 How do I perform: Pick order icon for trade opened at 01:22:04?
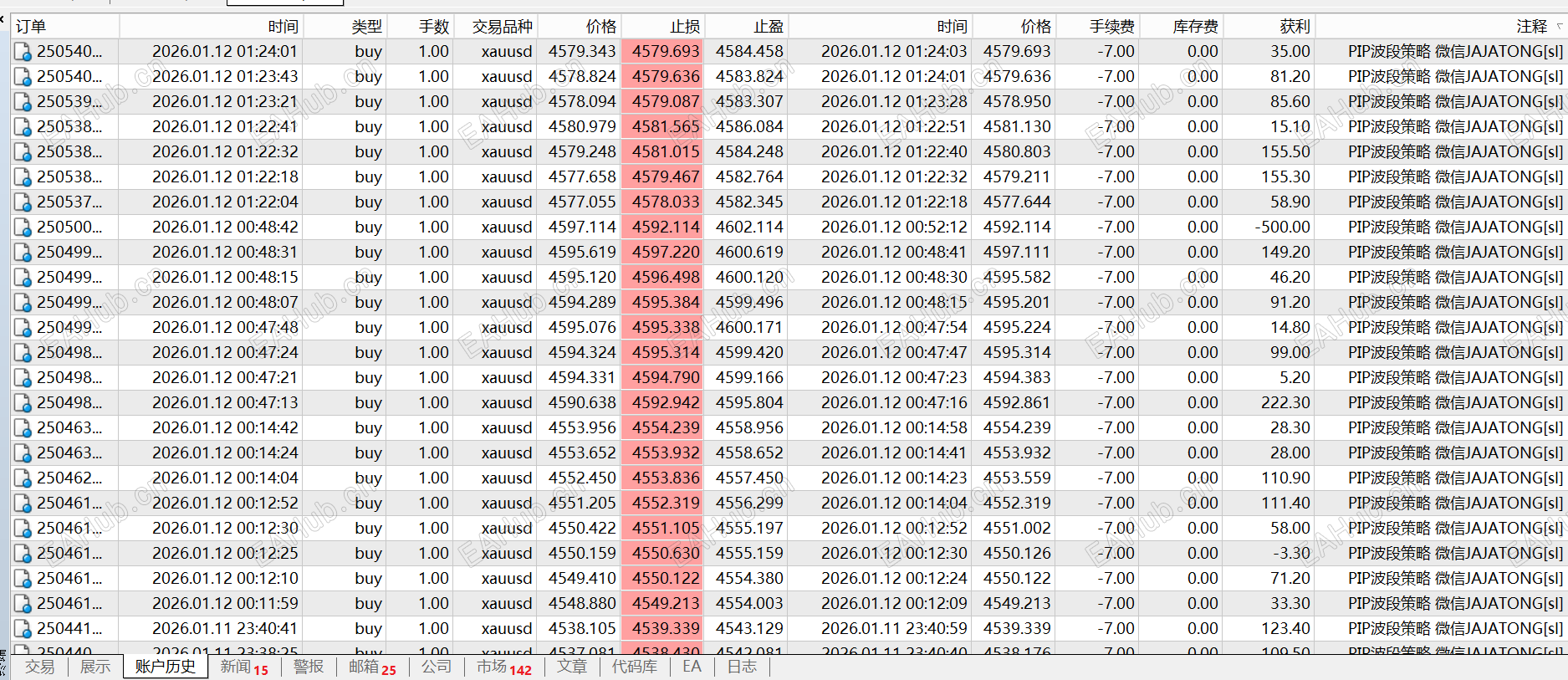coord(23,202)
